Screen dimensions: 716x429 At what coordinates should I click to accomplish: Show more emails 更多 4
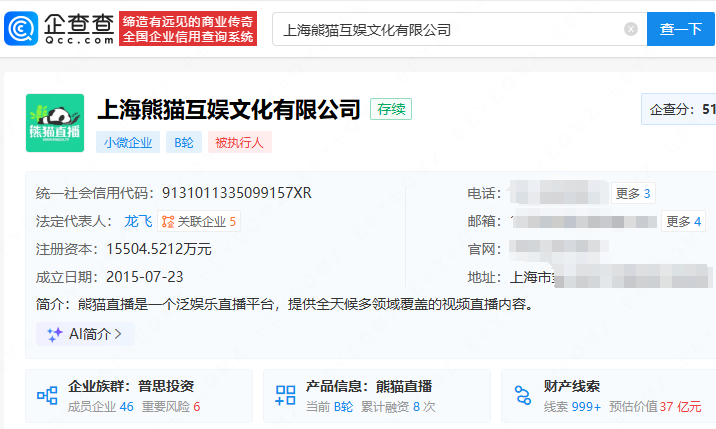683,222
